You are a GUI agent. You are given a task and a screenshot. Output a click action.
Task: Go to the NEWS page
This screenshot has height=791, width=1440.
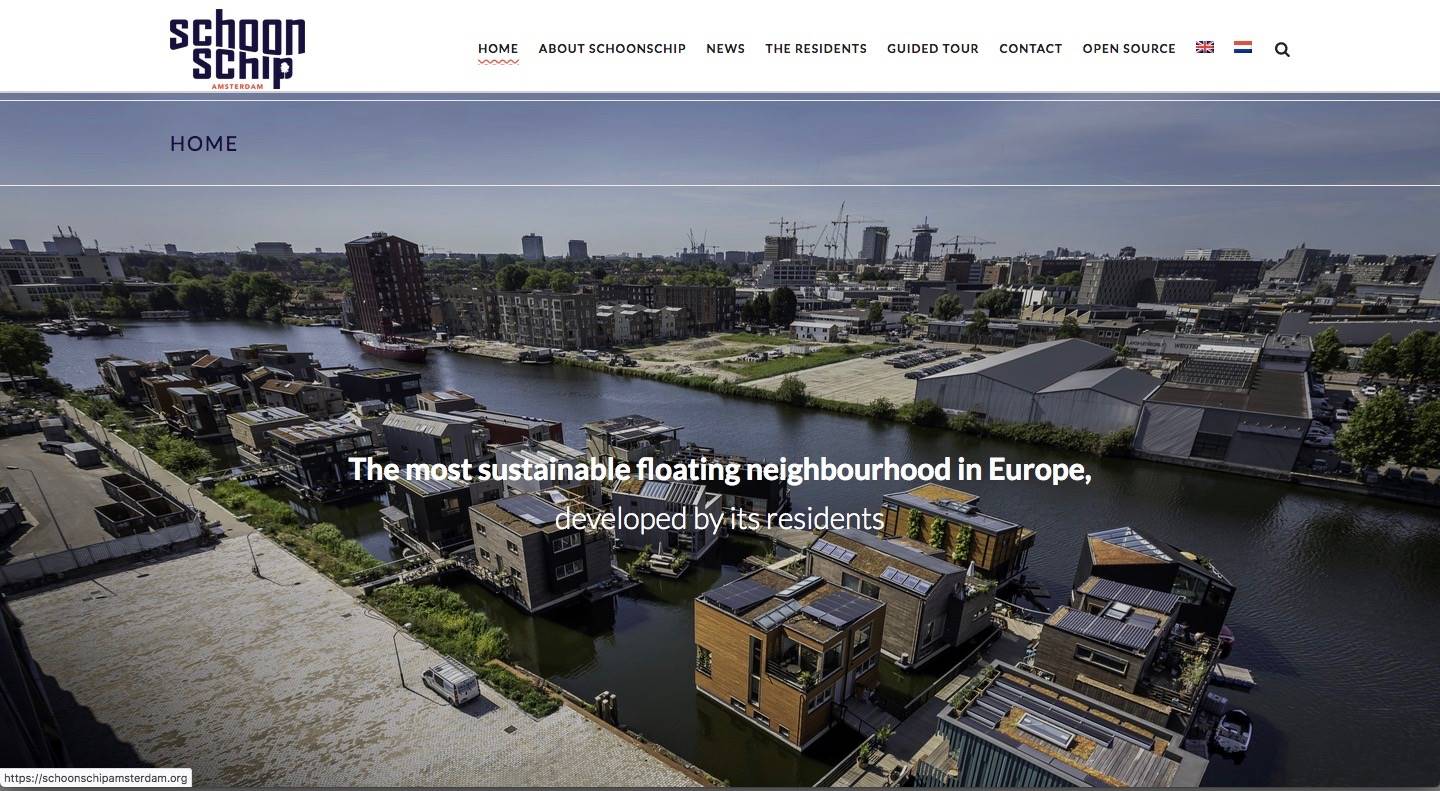click(x=725, y=48)
